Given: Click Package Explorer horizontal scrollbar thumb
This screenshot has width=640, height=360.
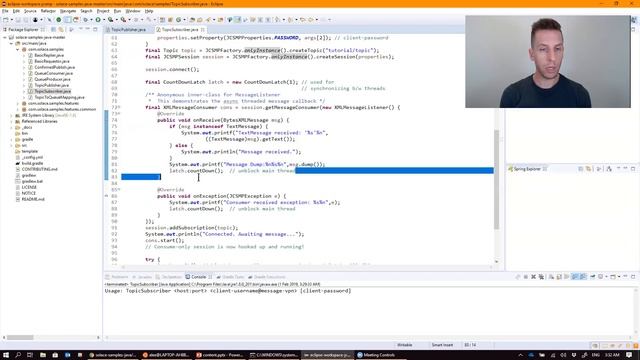Looking at the screenshot, I should click(20, 338).
